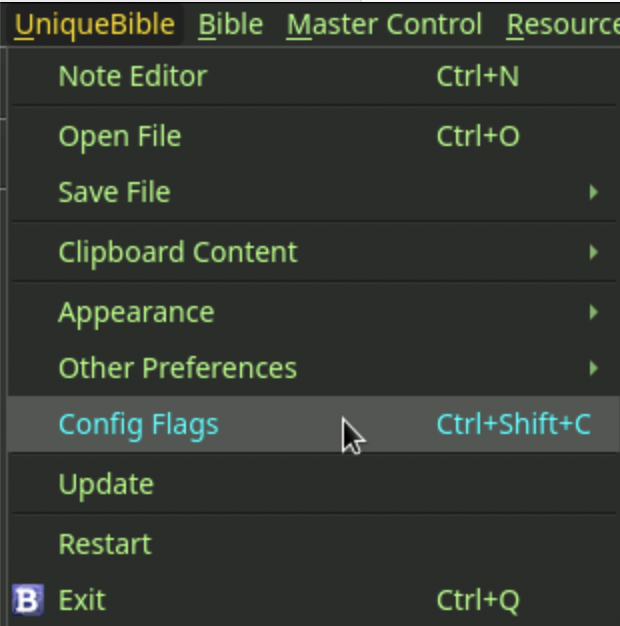The height and width of the screenshot is (626, 620).
Task: Select the Save File entry label
Action: [x=115, y=192]
